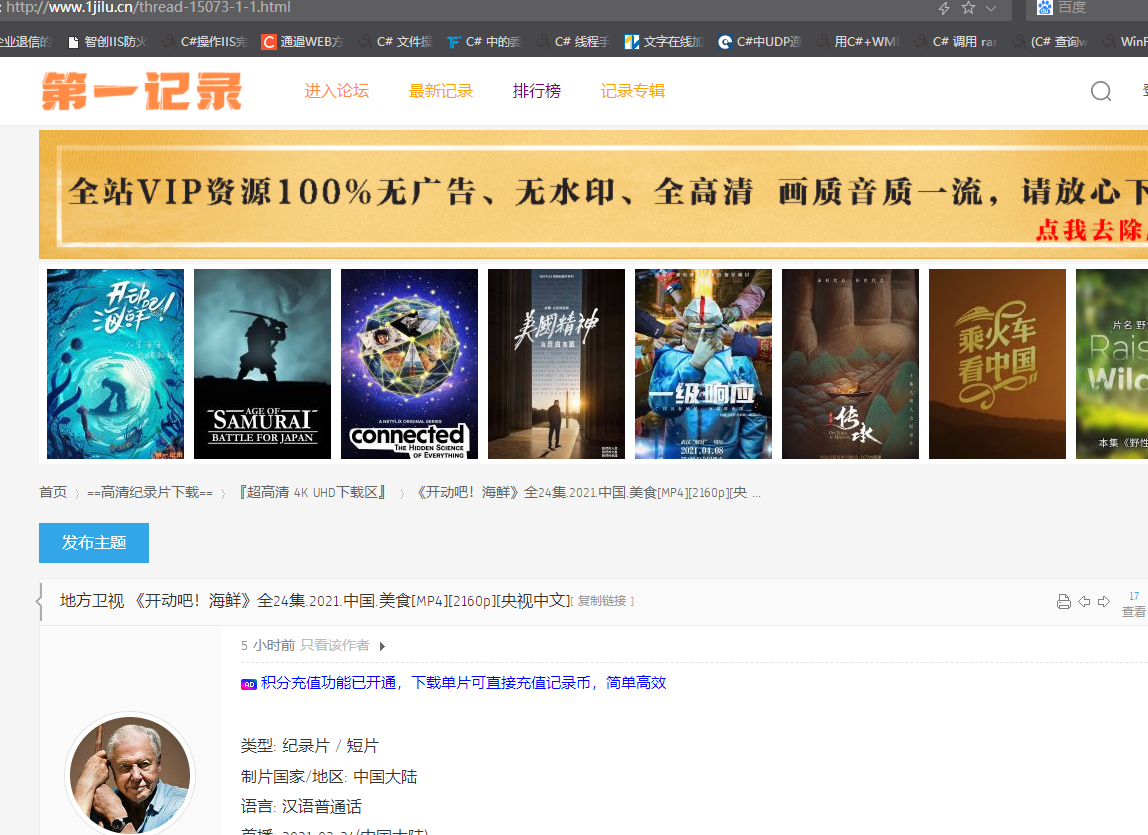Image resolution: width=1148 pixels, height=835 pixels.
Task: Click the left arrow to view previous thread
Action: [x=1084, y=601]
